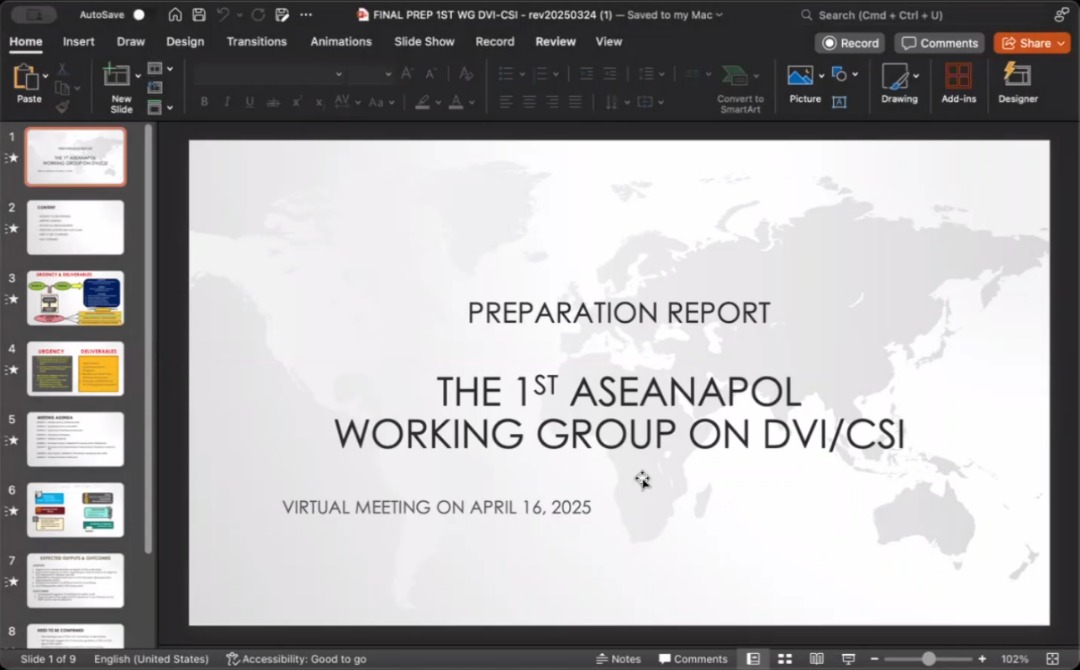The image size is (1080, 670).
Task: Click the Paste clipboard icon
Action: pyautogui.click(x=26, y=77)
